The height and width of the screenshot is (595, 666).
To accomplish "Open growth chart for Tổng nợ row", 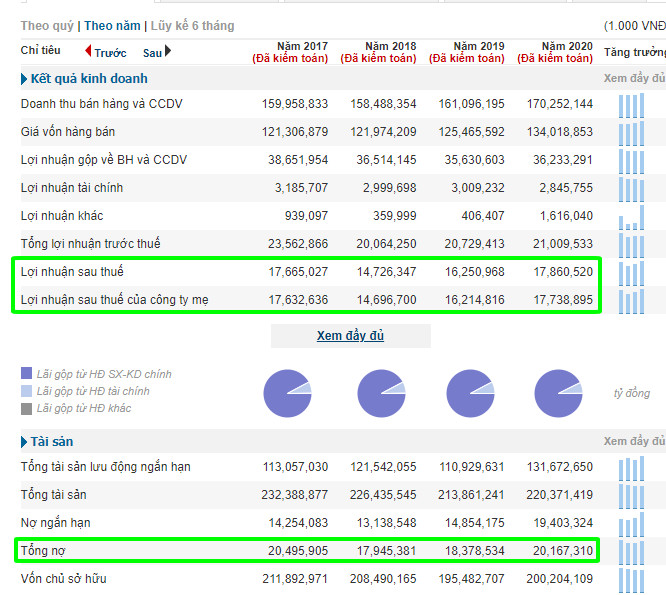I will [632, 553].
